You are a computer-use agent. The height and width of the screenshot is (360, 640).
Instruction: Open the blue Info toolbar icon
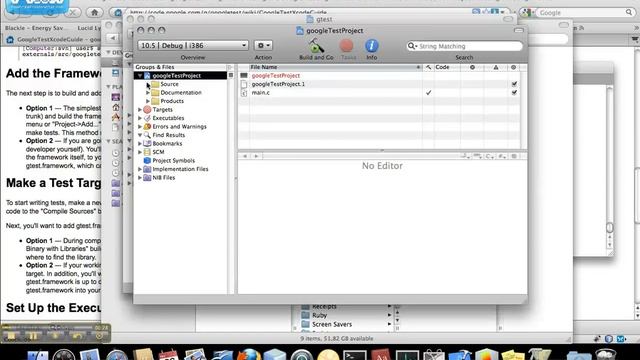click(x=371, y=45)
